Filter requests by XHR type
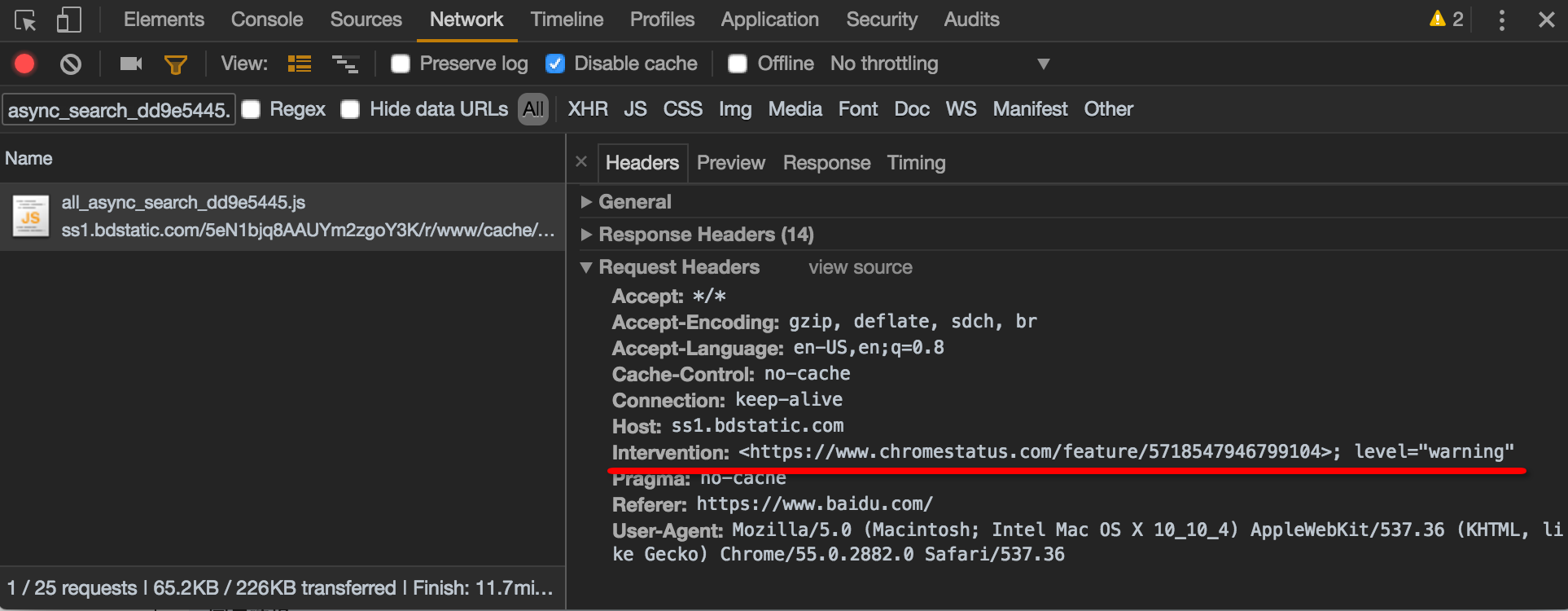This screenshot has width=1568, height=611. (587, 109)
